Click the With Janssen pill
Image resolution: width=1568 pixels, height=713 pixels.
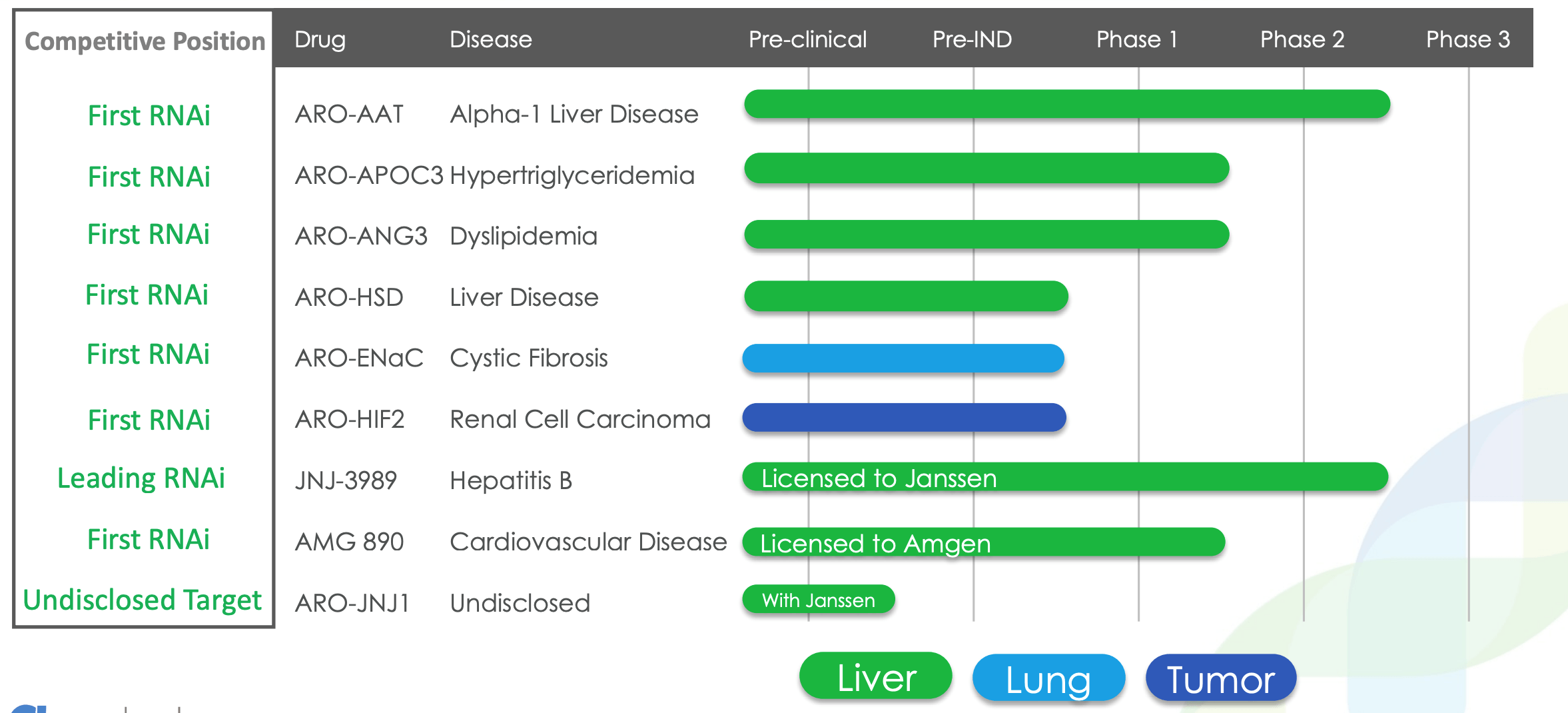(x=819, y=600)
